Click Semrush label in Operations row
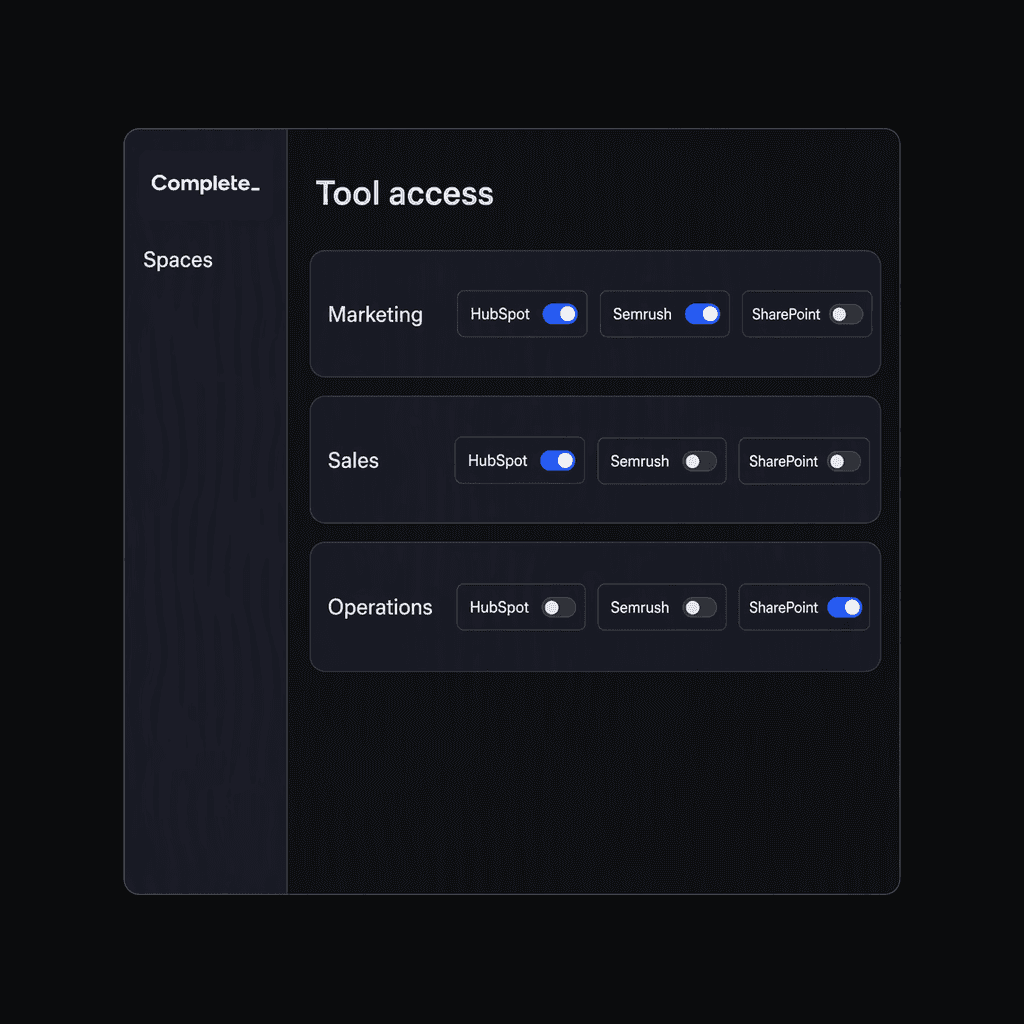 coord(639,607)
